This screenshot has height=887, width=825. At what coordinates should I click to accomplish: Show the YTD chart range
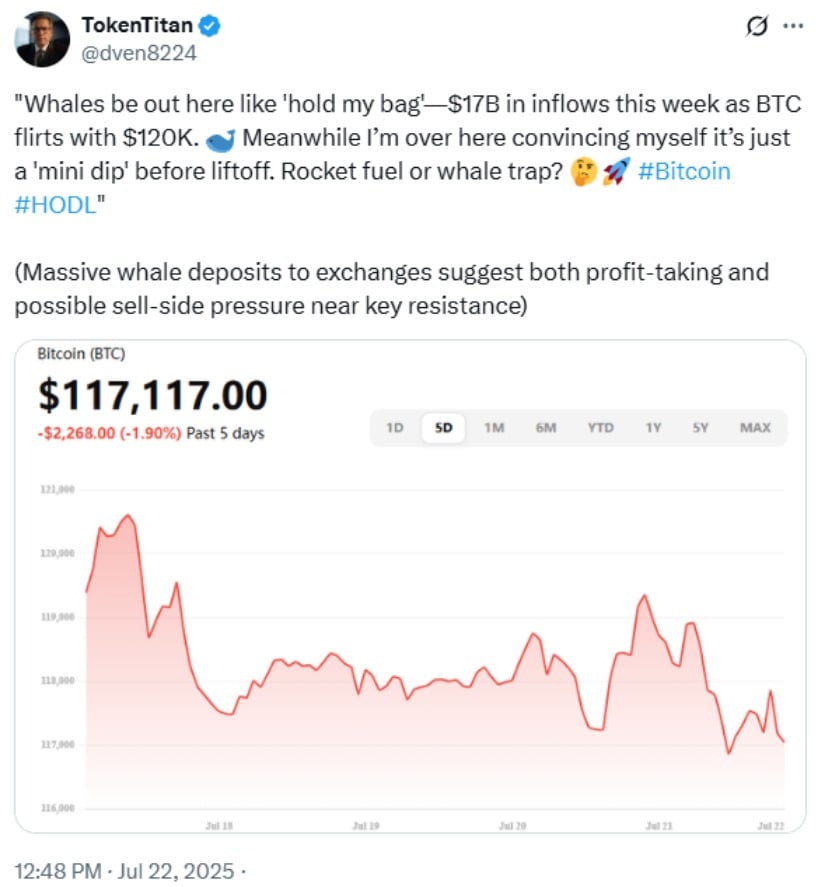point(600,428)
